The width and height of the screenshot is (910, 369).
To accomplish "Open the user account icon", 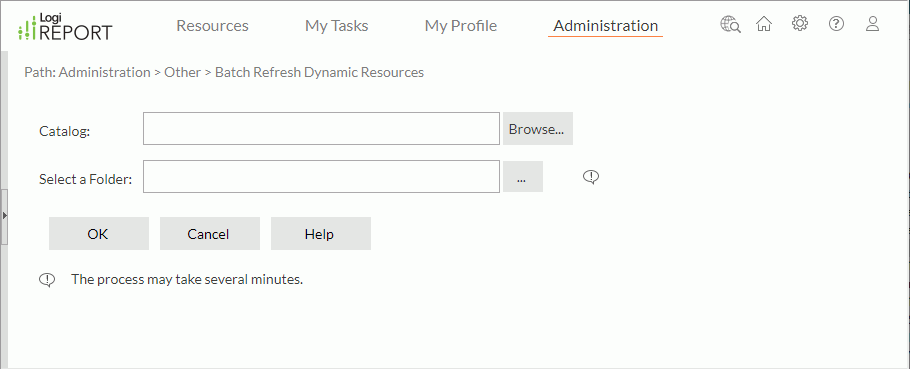I will click(872, 24).
